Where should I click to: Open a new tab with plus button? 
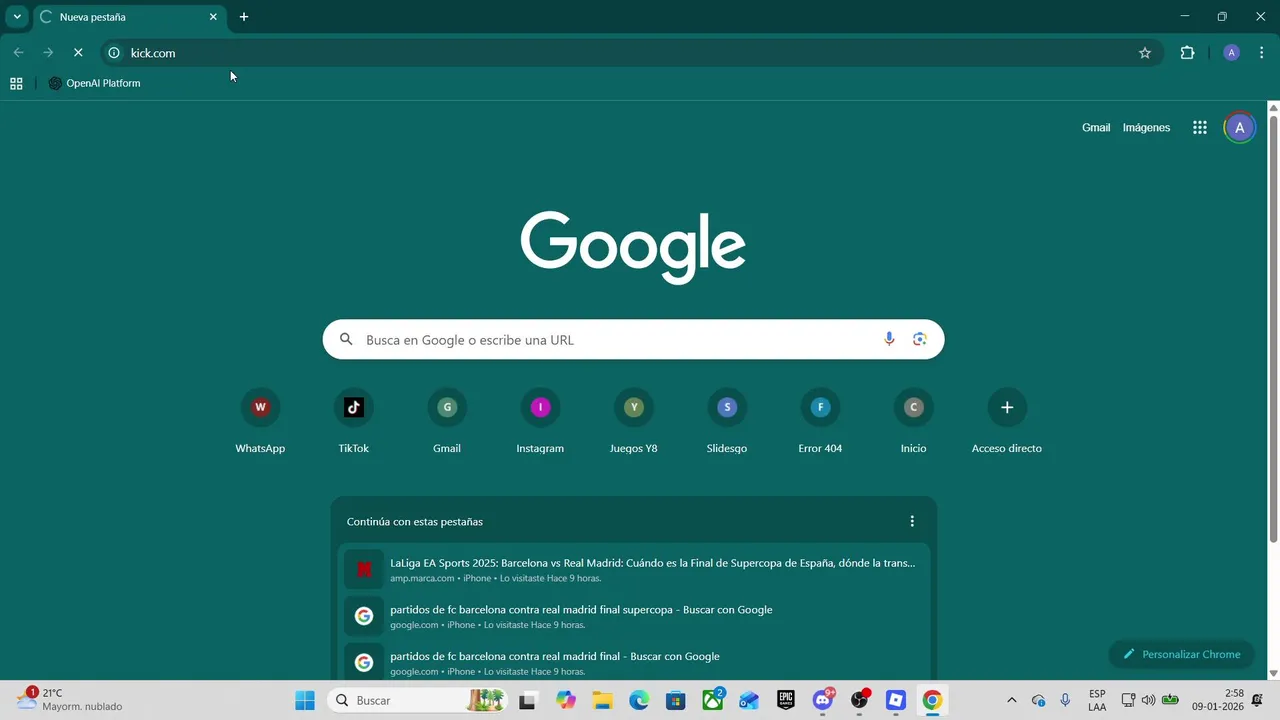244,17
